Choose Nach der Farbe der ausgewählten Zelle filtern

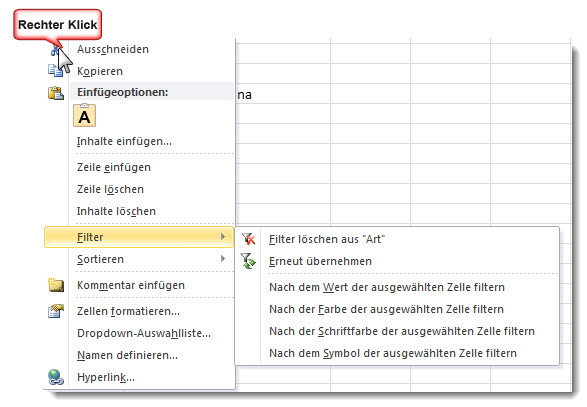point(386,310)
